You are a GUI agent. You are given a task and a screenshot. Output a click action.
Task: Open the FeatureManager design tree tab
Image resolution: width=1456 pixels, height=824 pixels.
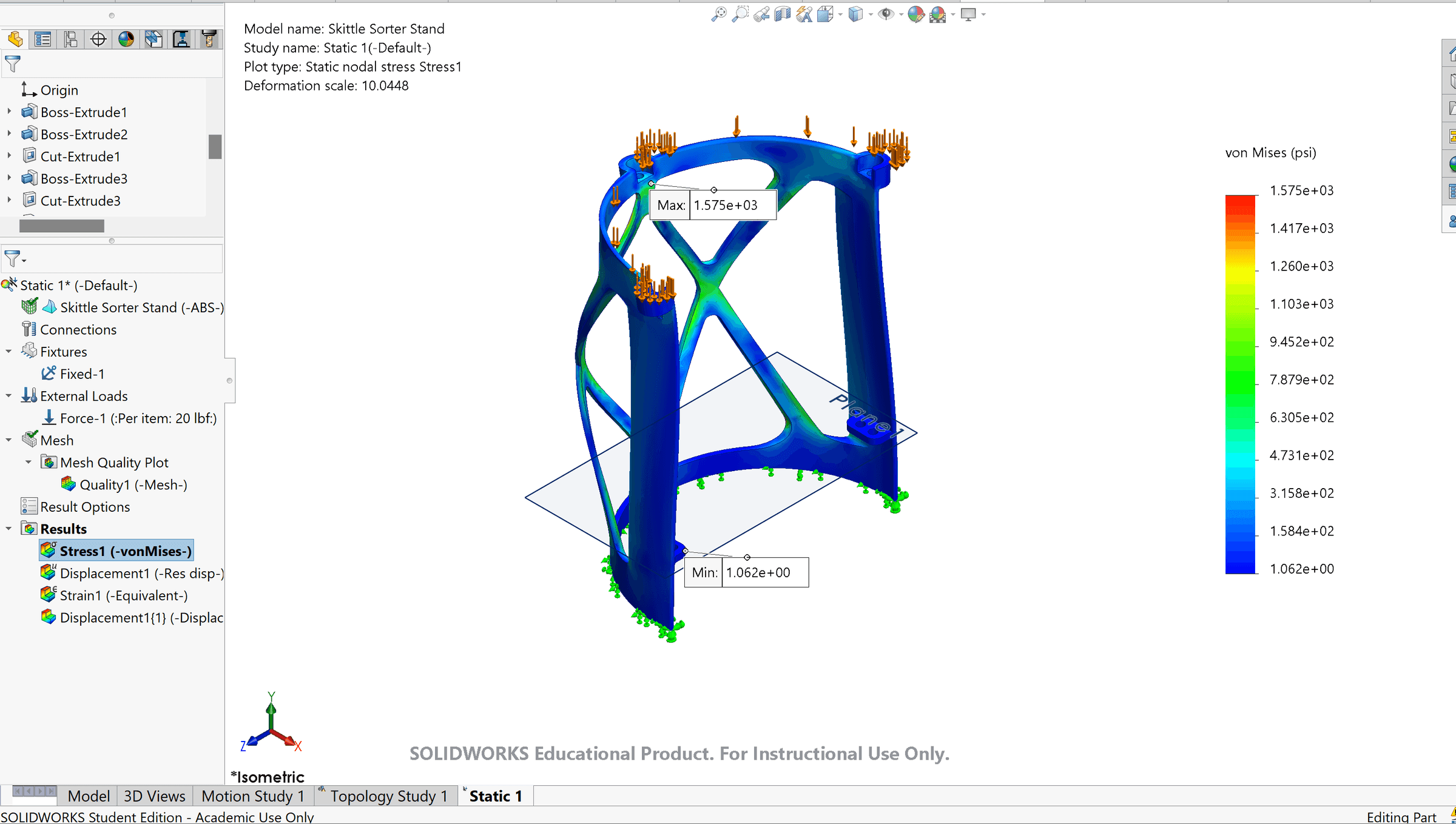[x=15, y=39]
